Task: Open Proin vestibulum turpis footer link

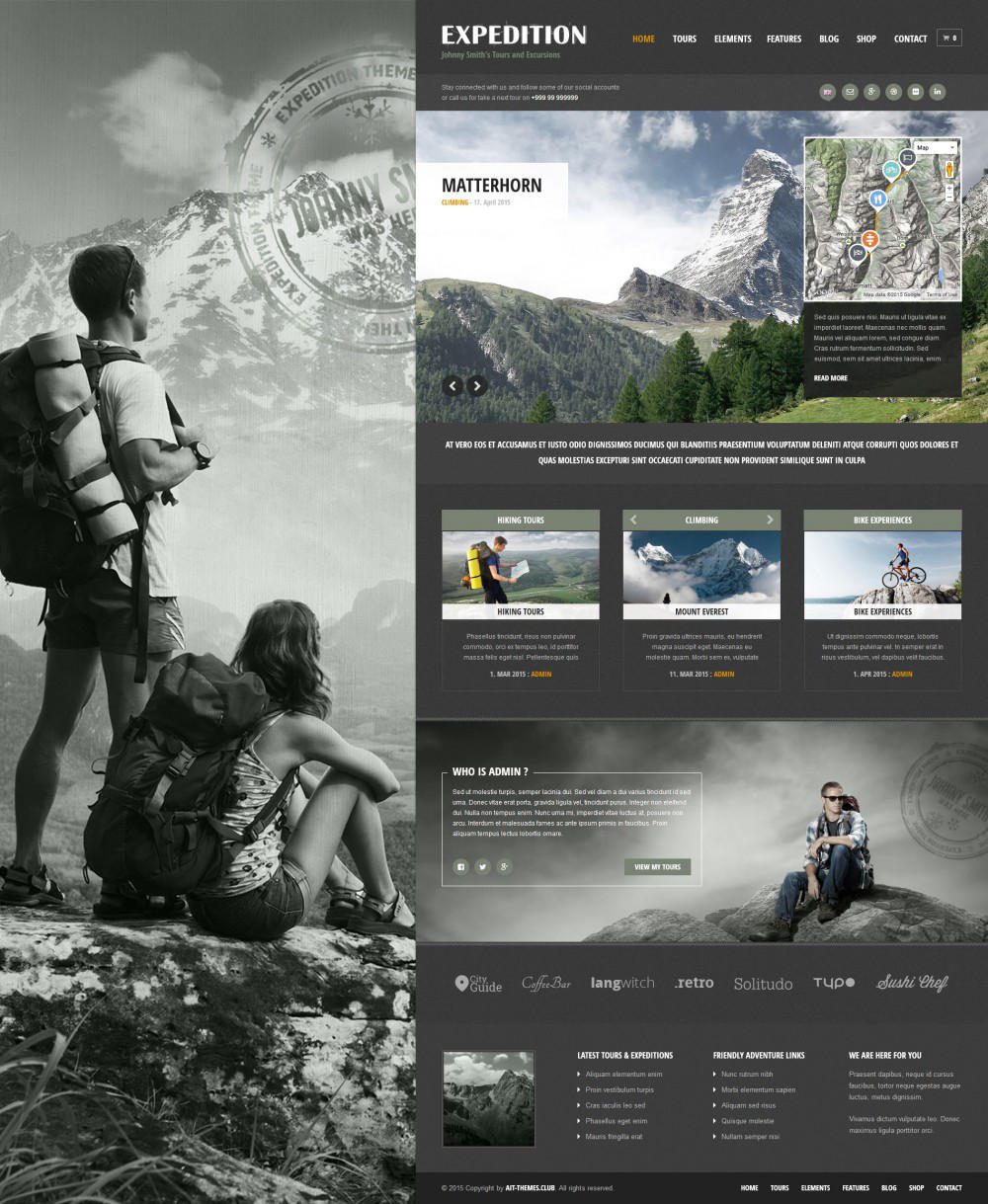Action: tap(619, 1089)
